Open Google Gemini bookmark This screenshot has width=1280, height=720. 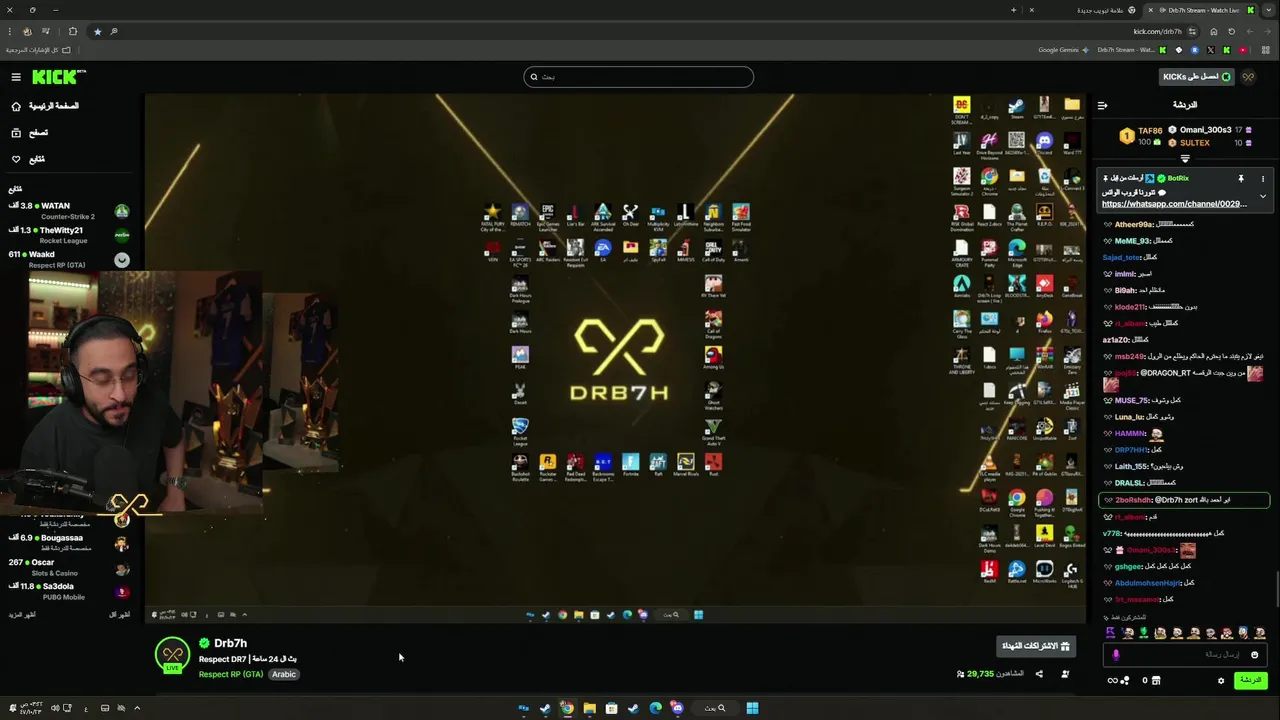(x=1064, y=50)
